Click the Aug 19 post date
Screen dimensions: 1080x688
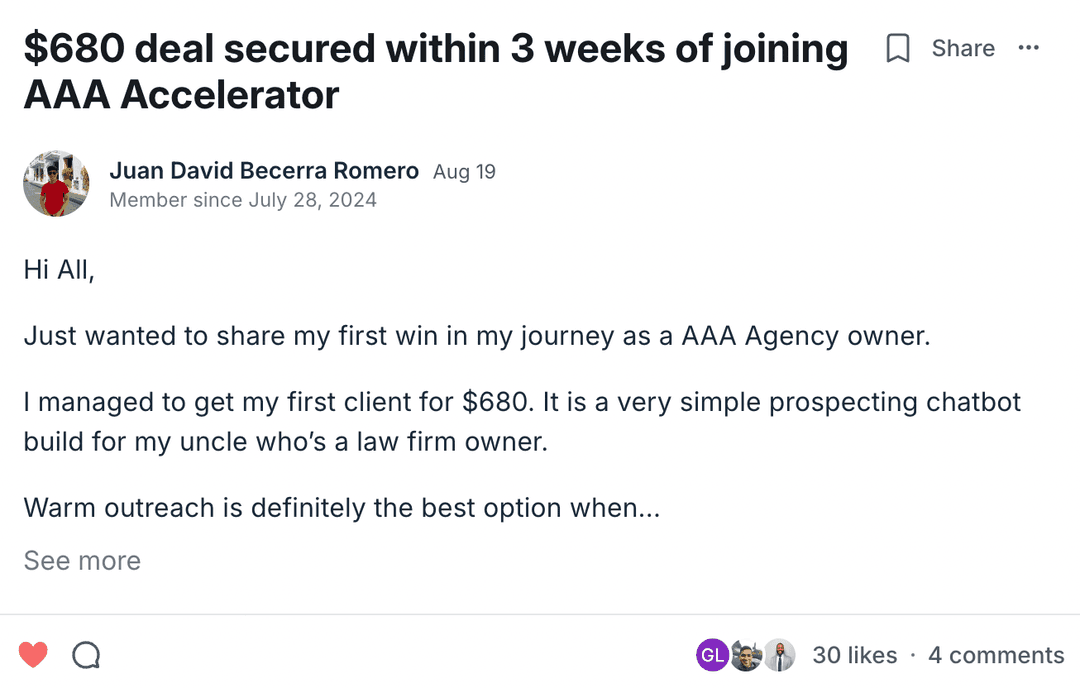[464, 172]
